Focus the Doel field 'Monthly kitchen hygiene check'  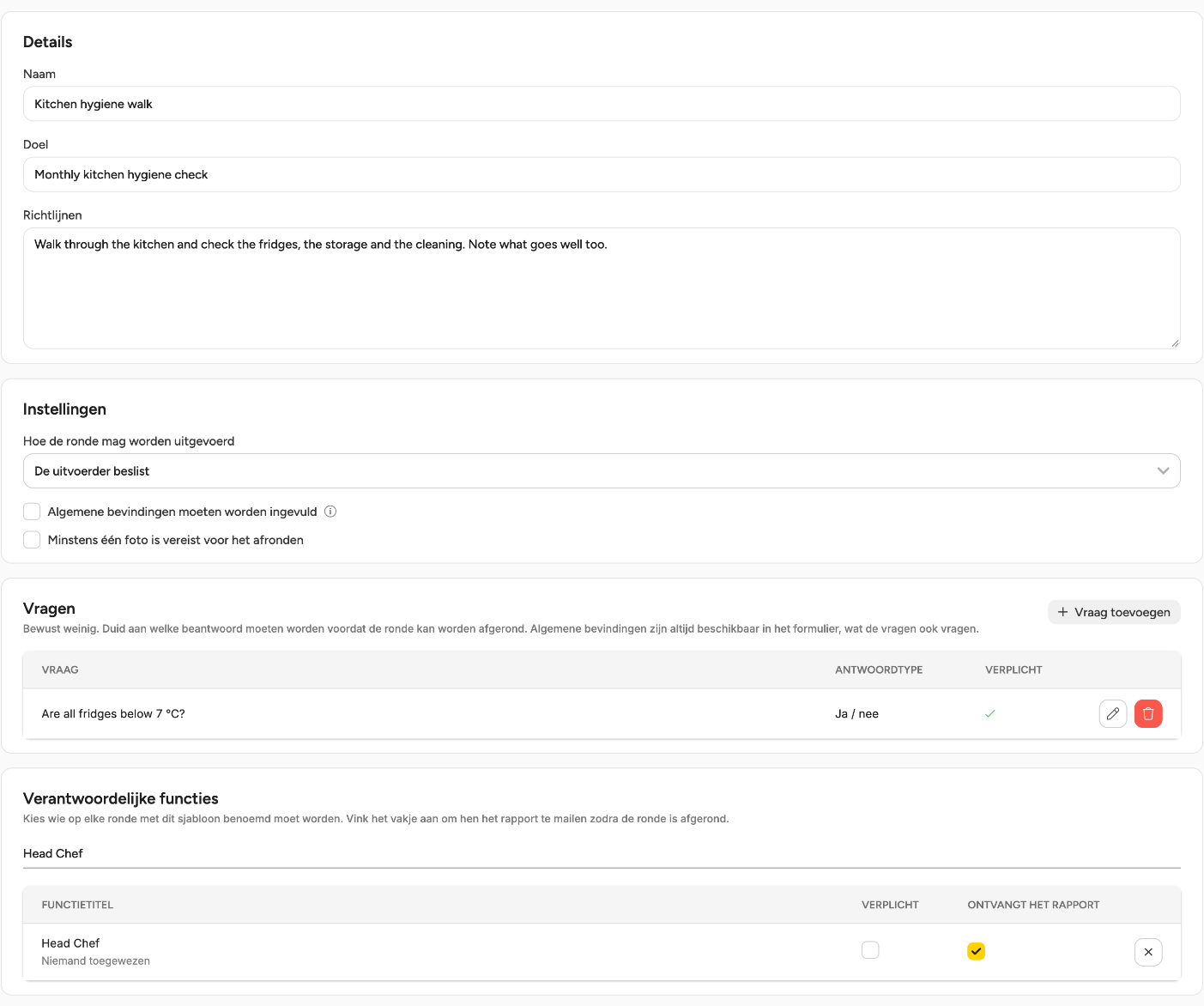602,174
